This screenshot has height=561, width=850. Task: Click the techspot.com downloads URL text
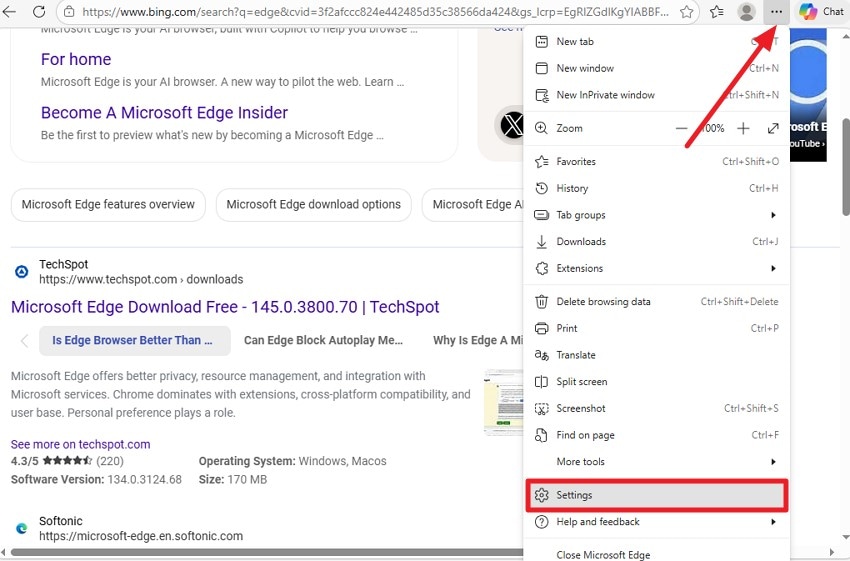(141, 280)
